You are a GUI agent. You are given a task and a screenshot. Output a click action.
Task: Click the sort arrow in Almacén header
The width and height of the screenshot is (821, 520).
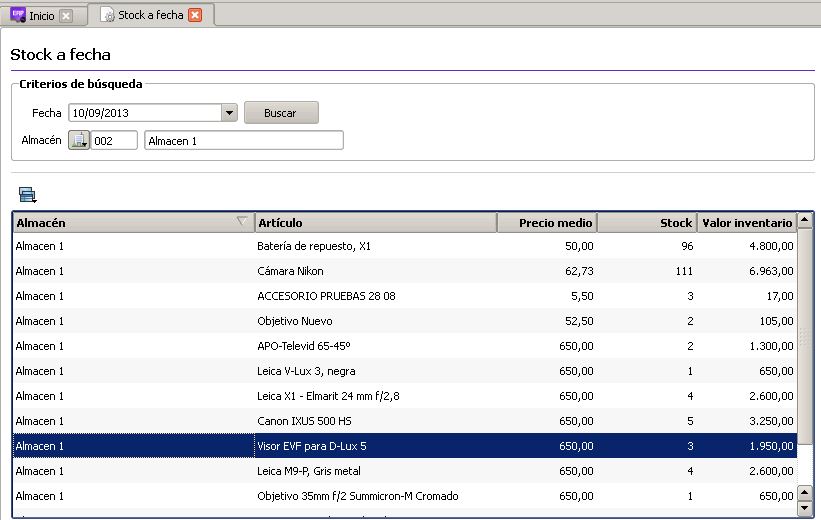pos(241,221)
